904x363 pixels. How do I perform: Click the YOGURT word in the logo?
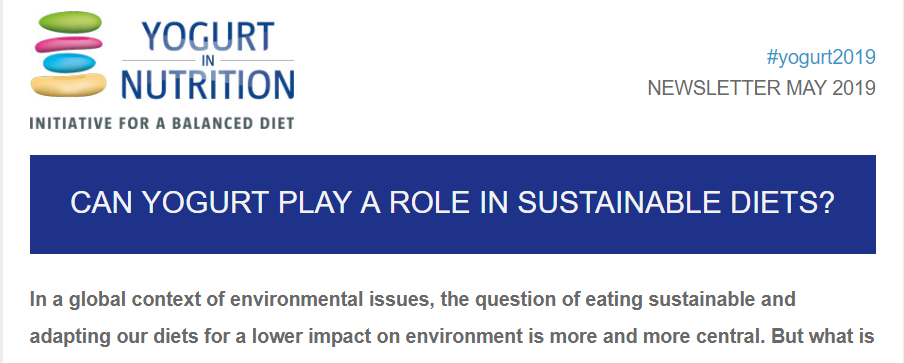click(208, 36)
